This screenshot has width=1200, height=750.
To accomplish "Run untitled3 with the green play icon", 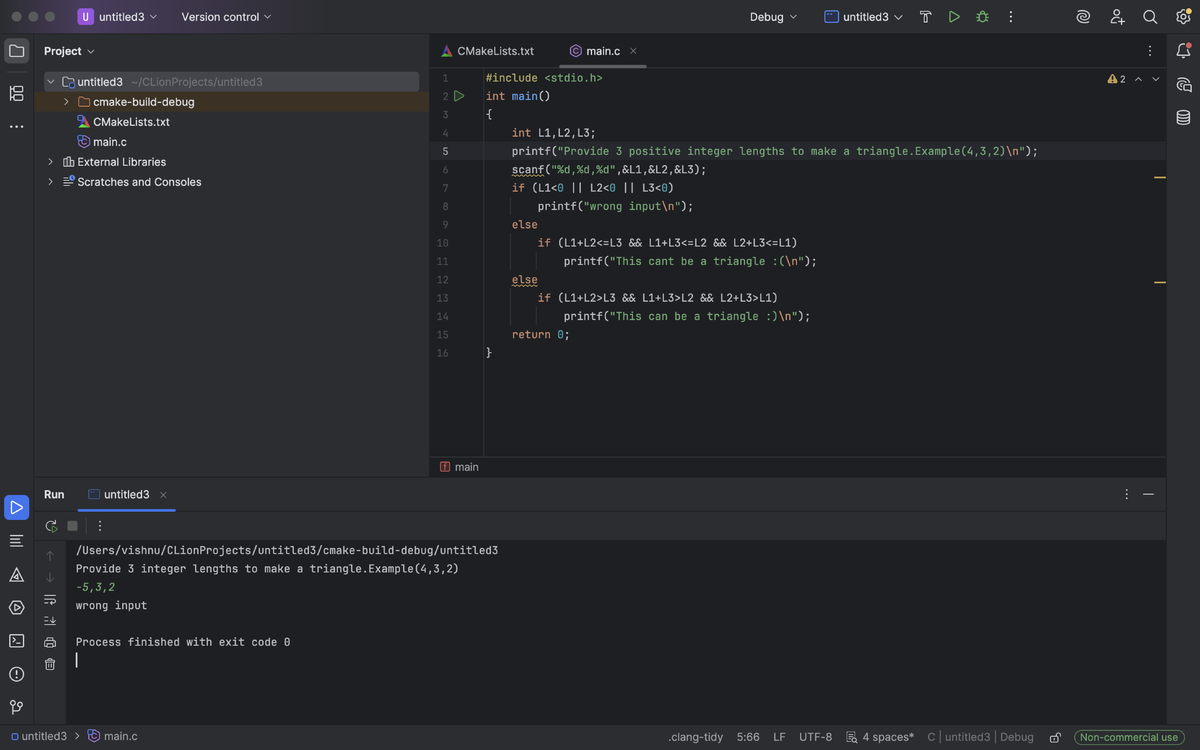I will tap(954, 17).
